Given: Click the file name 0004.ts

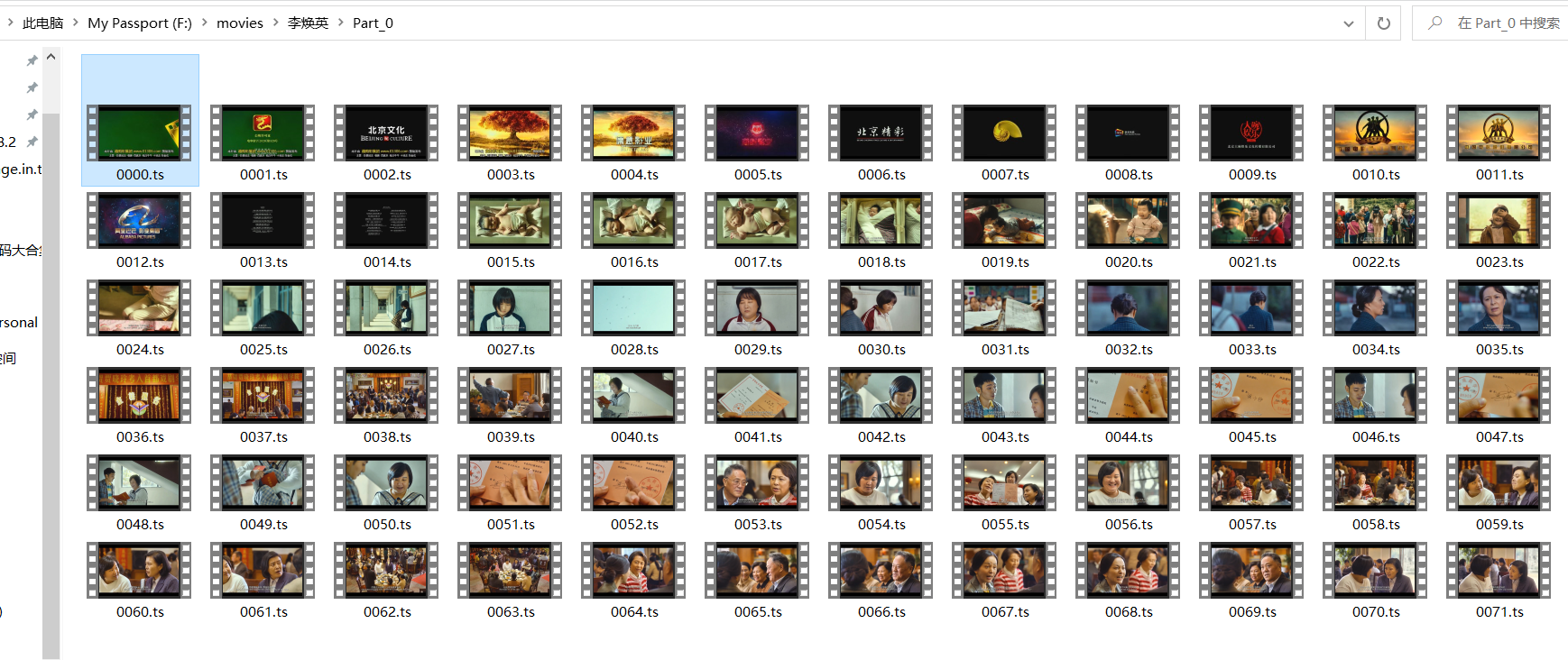Looking at the screenshot, I should coord(634,175).
